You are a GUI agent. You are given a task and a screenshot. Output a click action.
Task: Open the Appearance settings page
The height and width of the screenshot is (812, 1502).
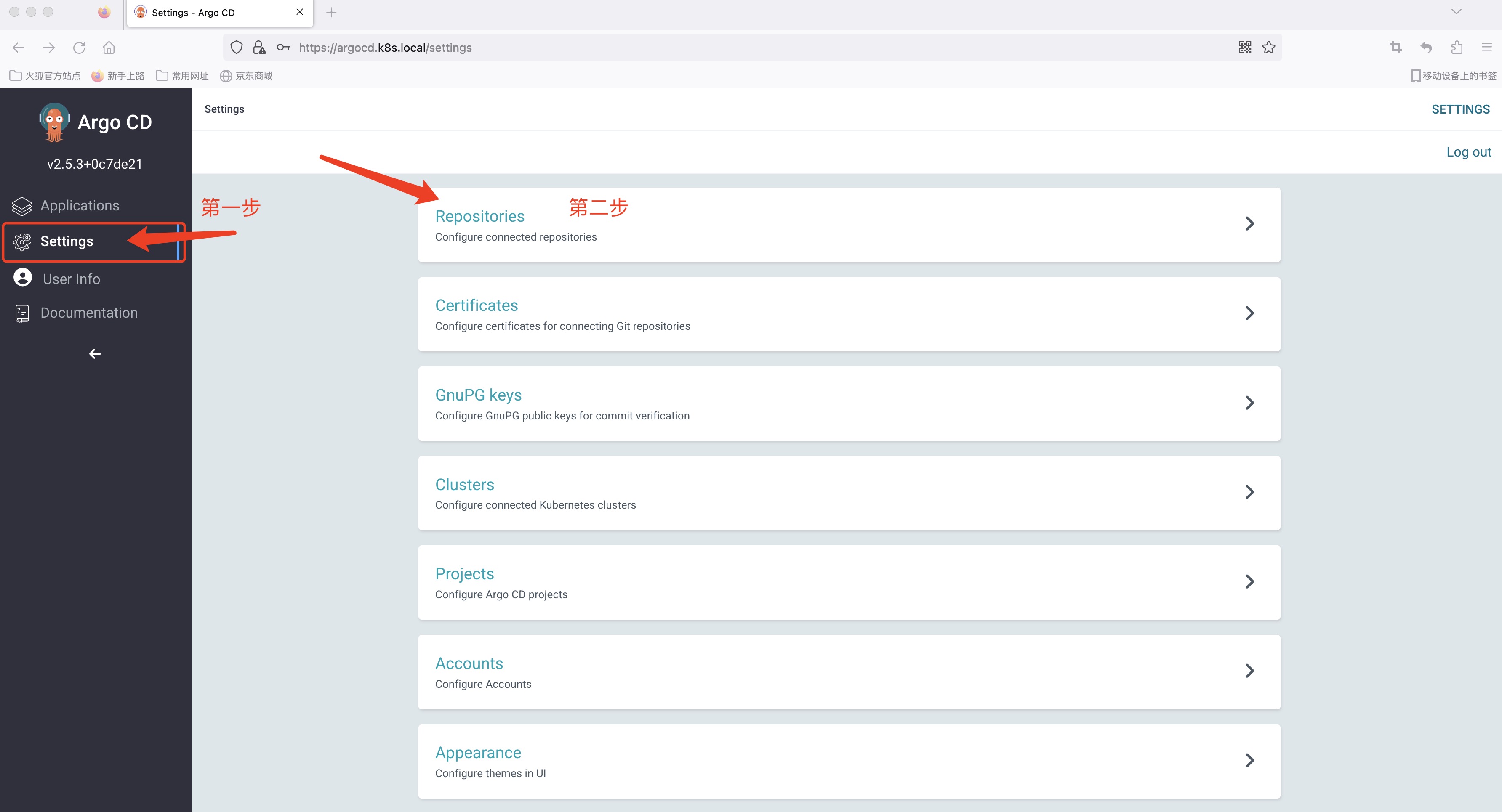tap(849, 760)
